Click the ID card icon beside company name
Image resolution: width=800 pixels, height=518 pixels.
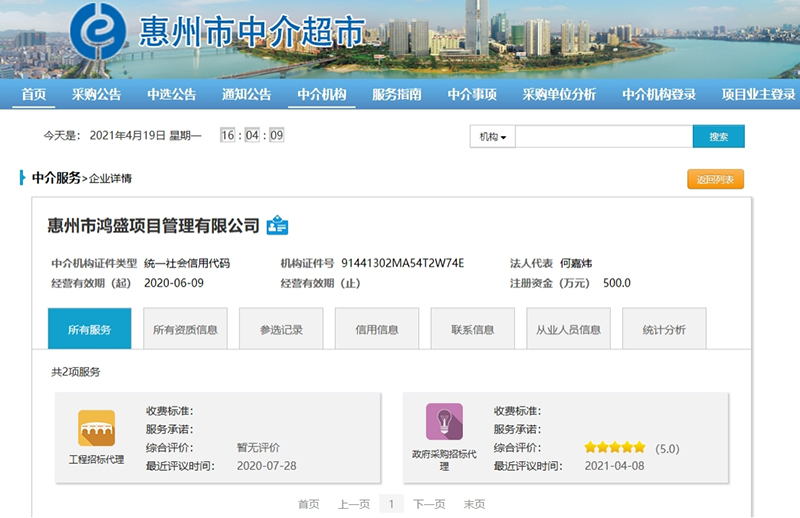tap(277, 226)
